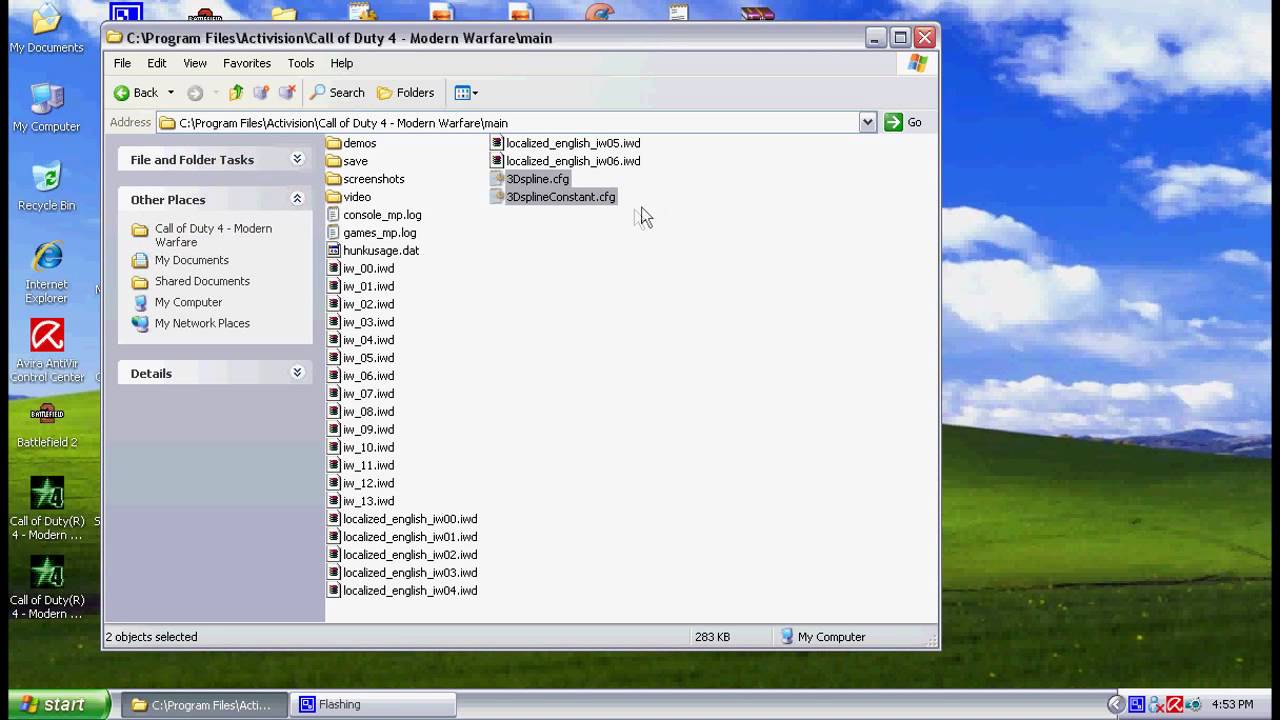Open My Network Places link
This screenshot has width=1280, height=720.
point(202,323)
